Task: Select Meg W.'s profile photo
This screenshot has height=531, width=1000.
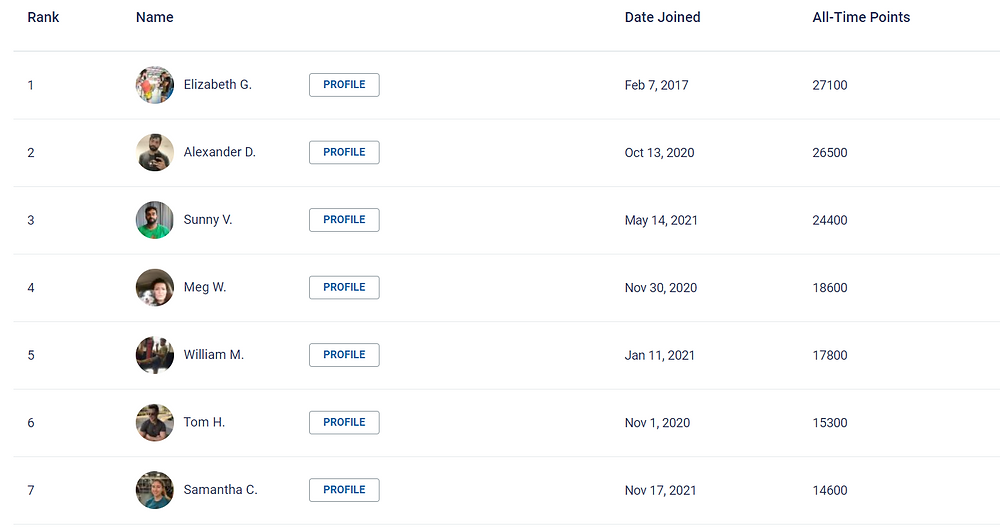Action: tap(155, 287)
